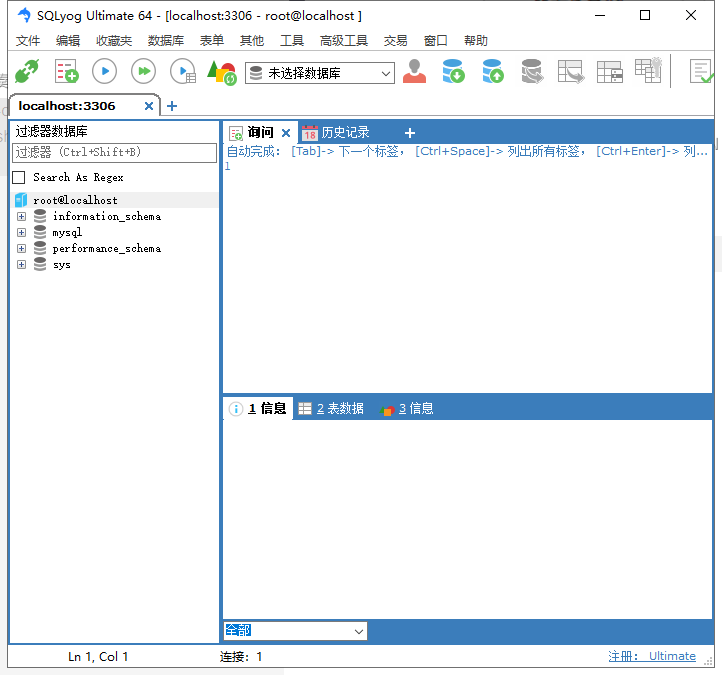Execute all queries double-arrow icon

point(144,71)
